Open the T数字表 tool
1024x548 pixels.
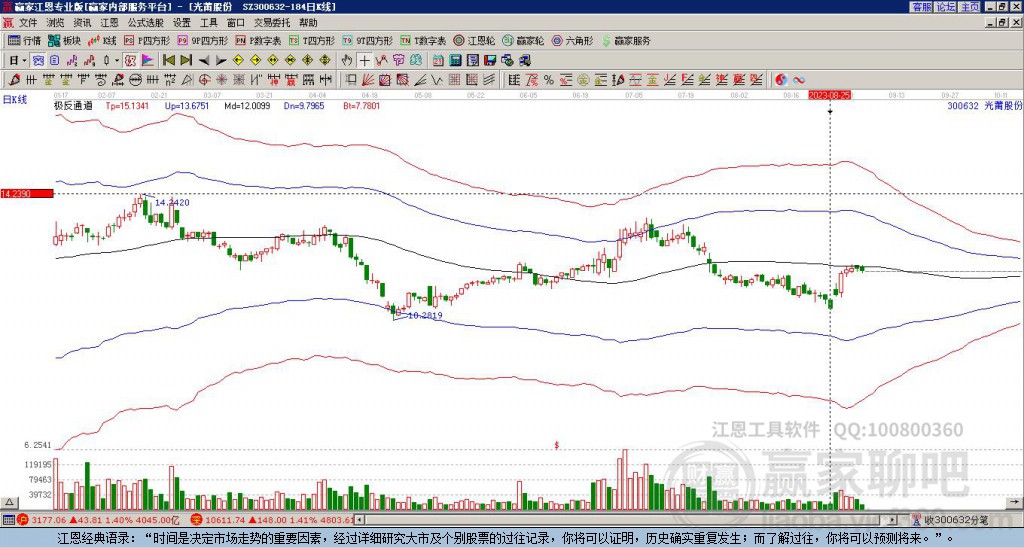(x=423, y=40)
